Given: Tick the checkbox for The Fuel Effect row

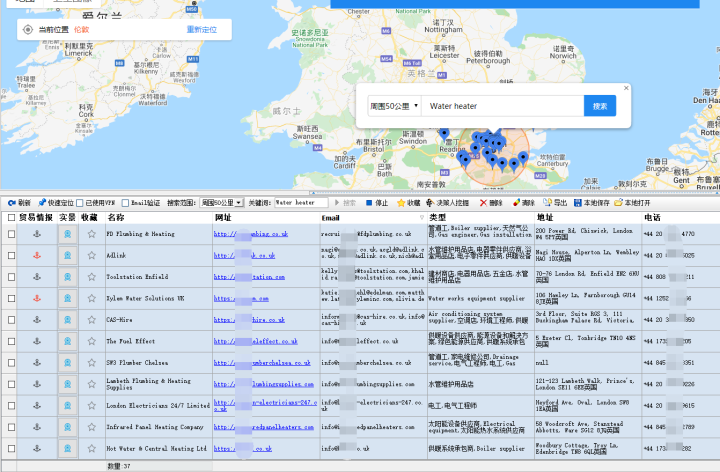Looking at the screenshot, I should [11, 342].
